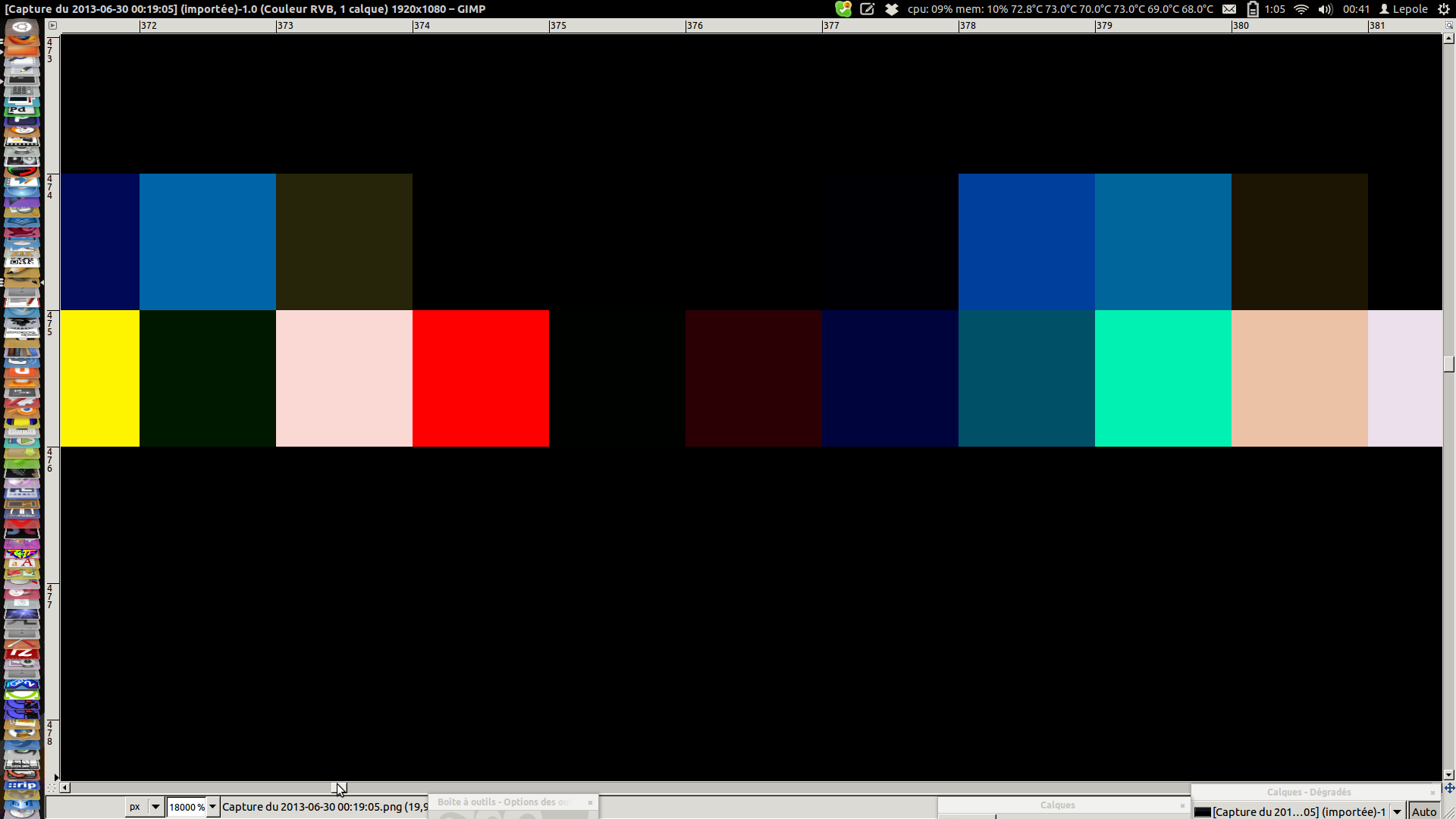
Task: Open the image menu triangle button
Action: (x=52, y=25)
